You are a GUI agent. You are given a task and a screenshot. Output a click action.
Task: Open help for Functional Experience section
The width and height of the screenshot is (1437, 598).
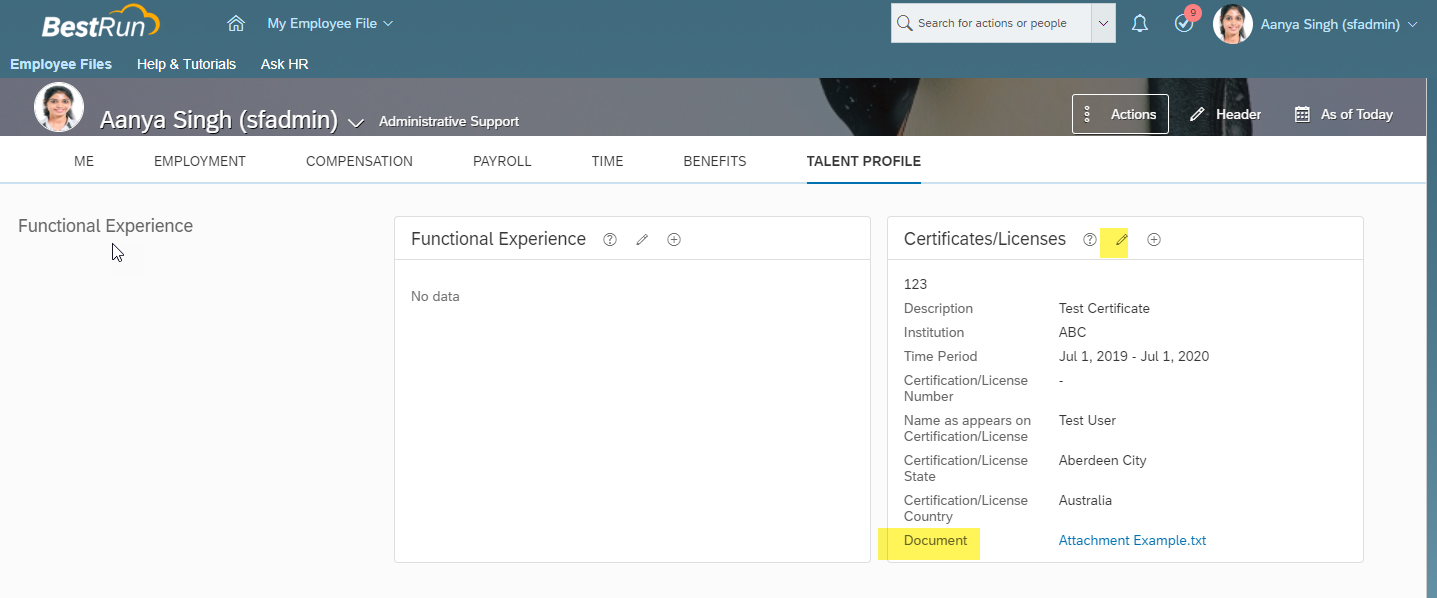[x=610, y=239]
